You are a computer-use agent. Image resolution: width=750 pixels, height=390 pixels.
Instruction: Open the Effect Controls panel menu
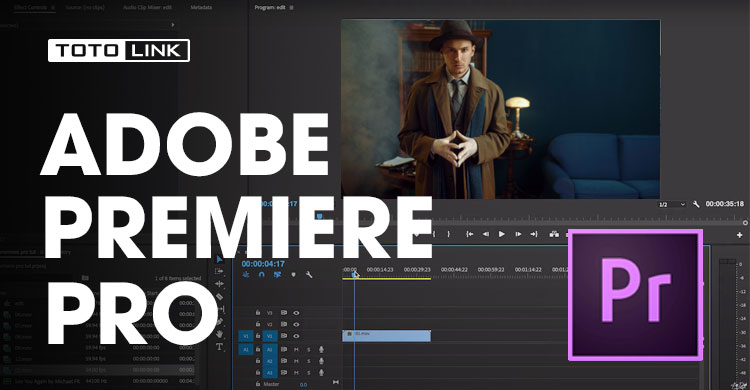coord(53,8)
